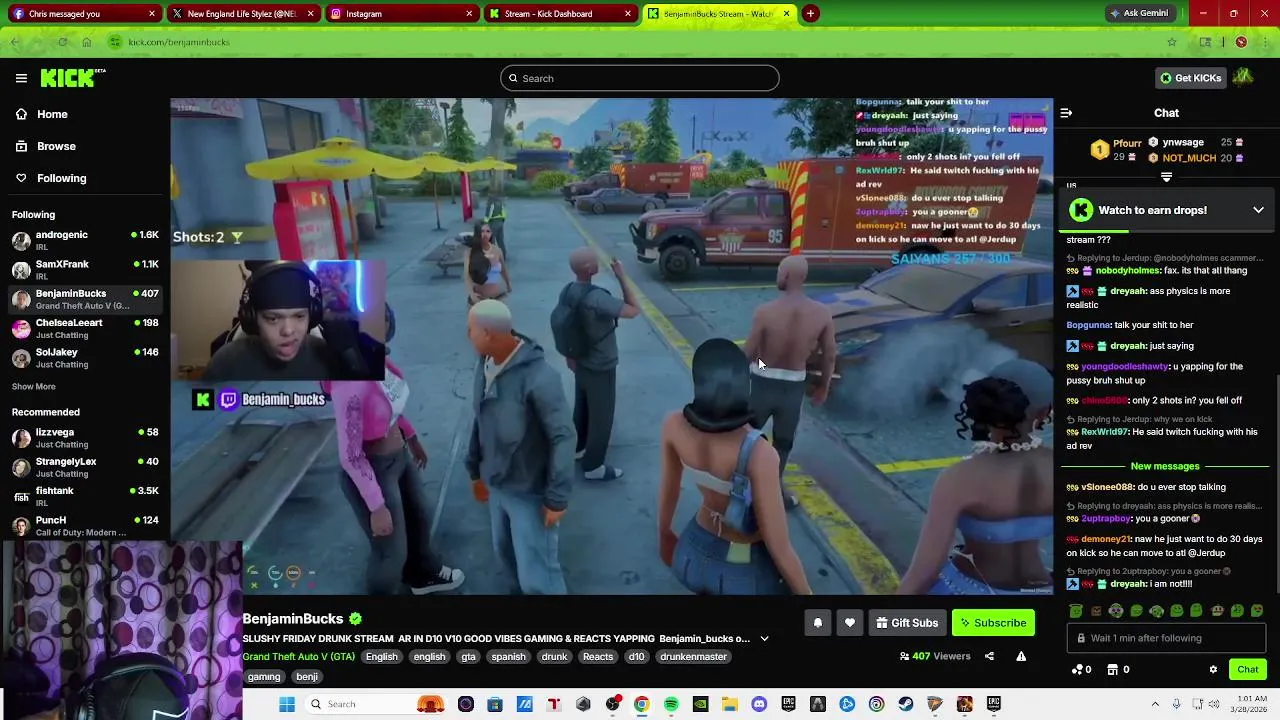Viewport: 1280px width, 720px height.
Task: Open Grand Theft Auto V (GTA) category link
Action: [298, 656]
